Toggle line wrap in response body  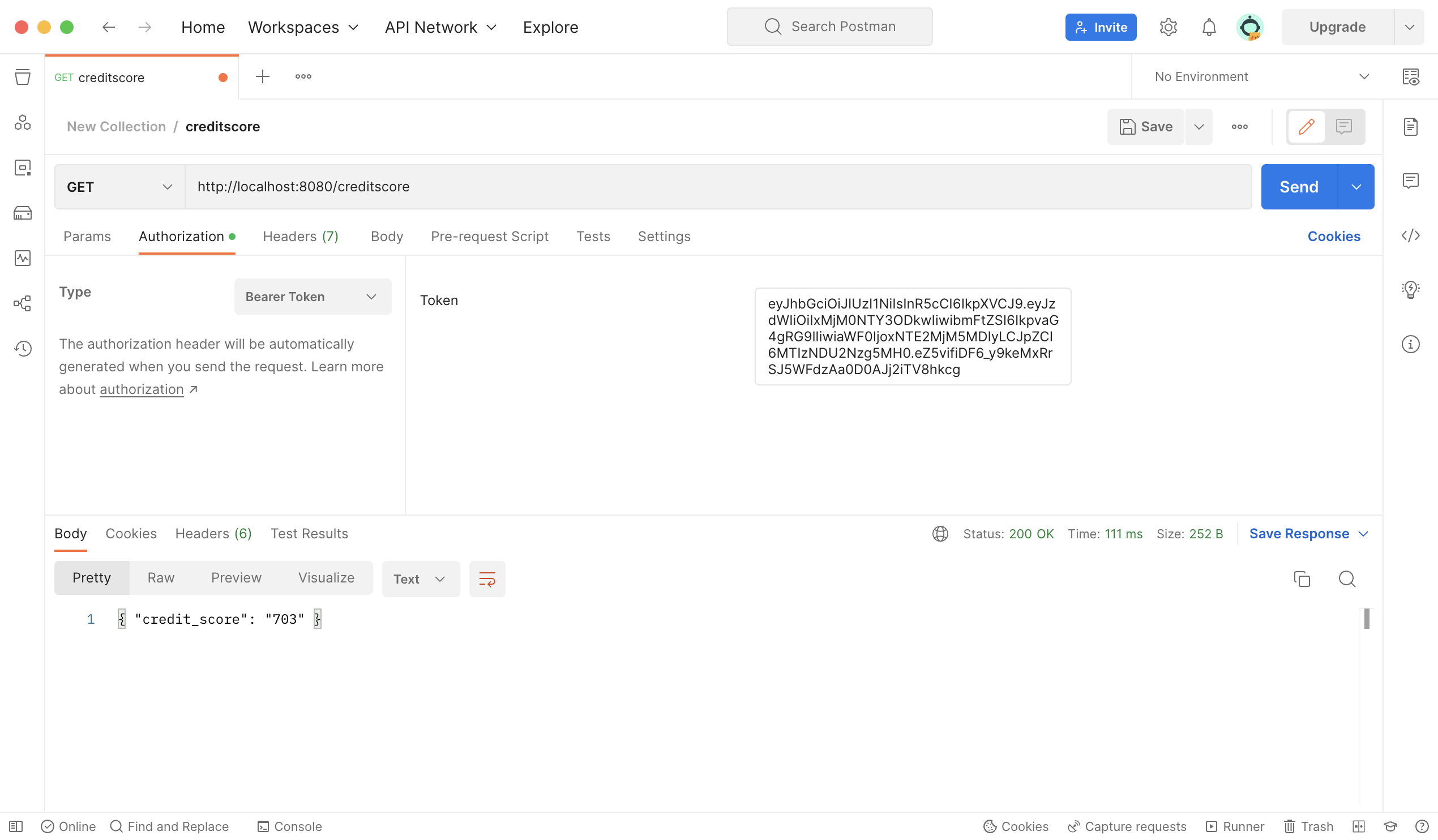pos(487,578)
